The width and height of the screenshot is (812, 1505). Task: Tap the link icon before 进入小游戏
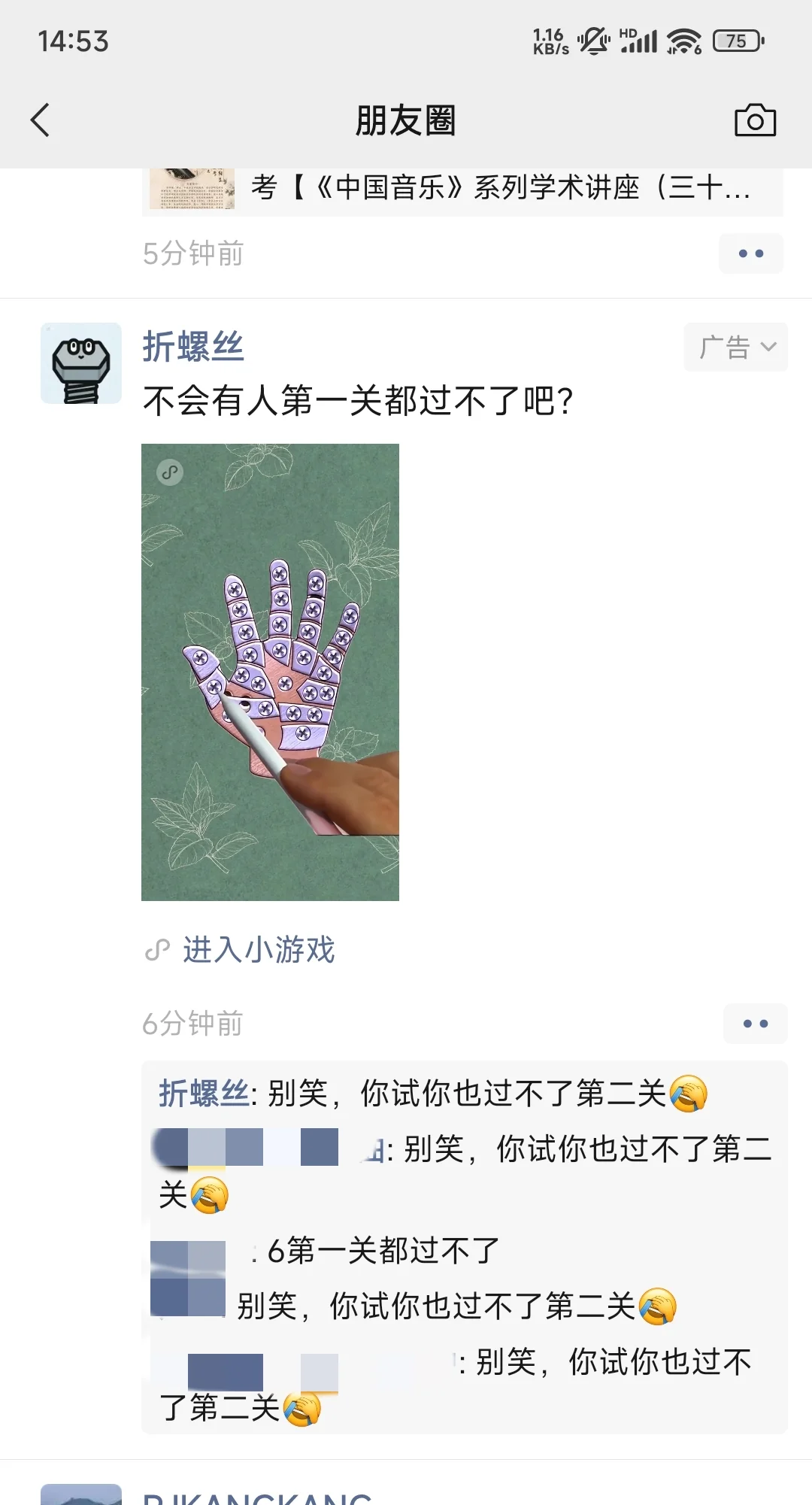point(157,950)
